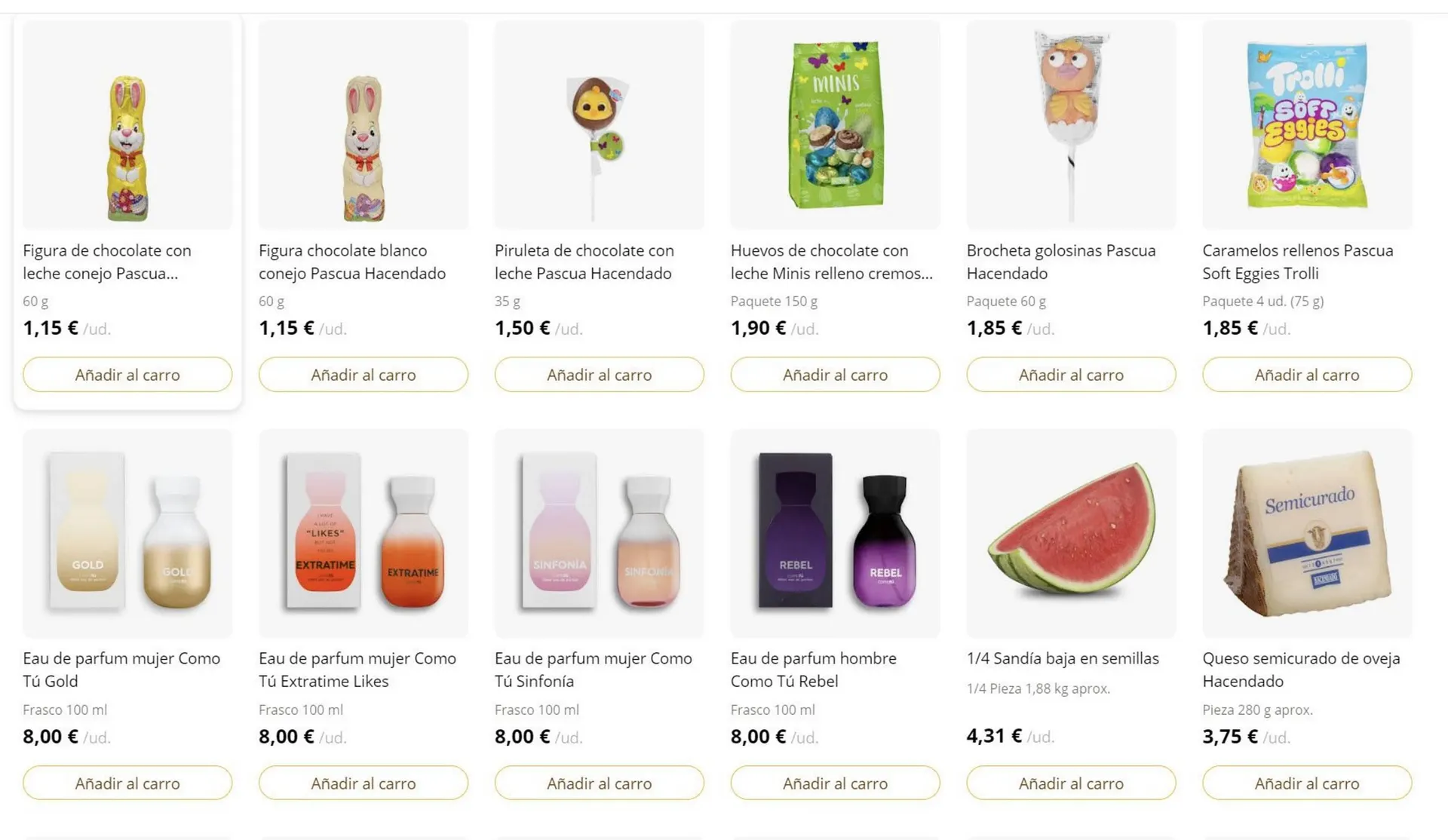Open Eau de parfum Como Tú Gold title
The width and height of the screenshot is (1448, 840).
point(121,670)
